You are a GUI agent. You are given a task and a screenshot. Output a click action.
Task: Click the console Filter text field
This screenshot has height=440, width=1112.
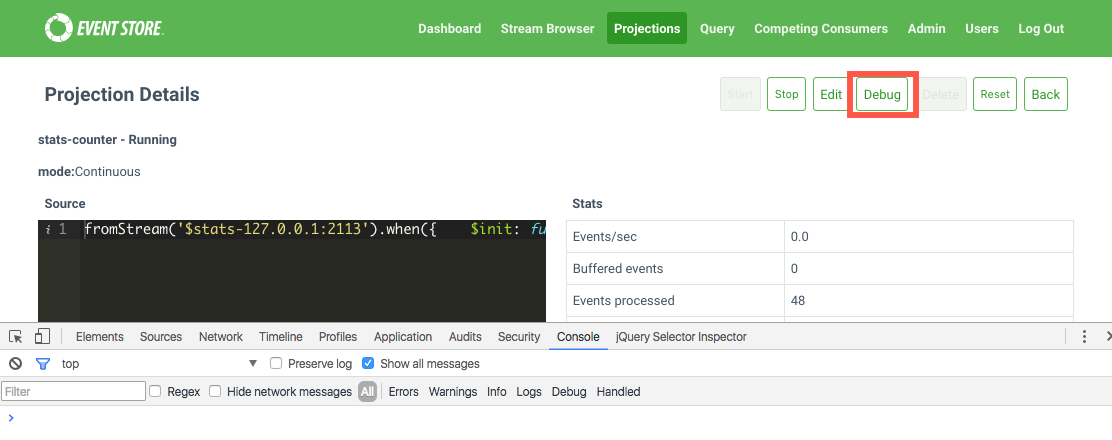click(x=74, y=392)
